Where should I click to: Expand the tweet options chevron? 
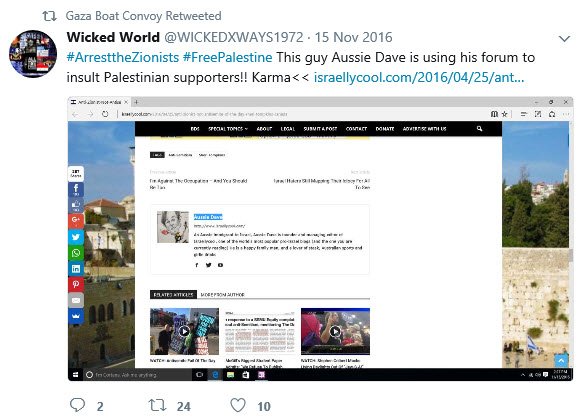pyautogui.click(x=564, y=38)
